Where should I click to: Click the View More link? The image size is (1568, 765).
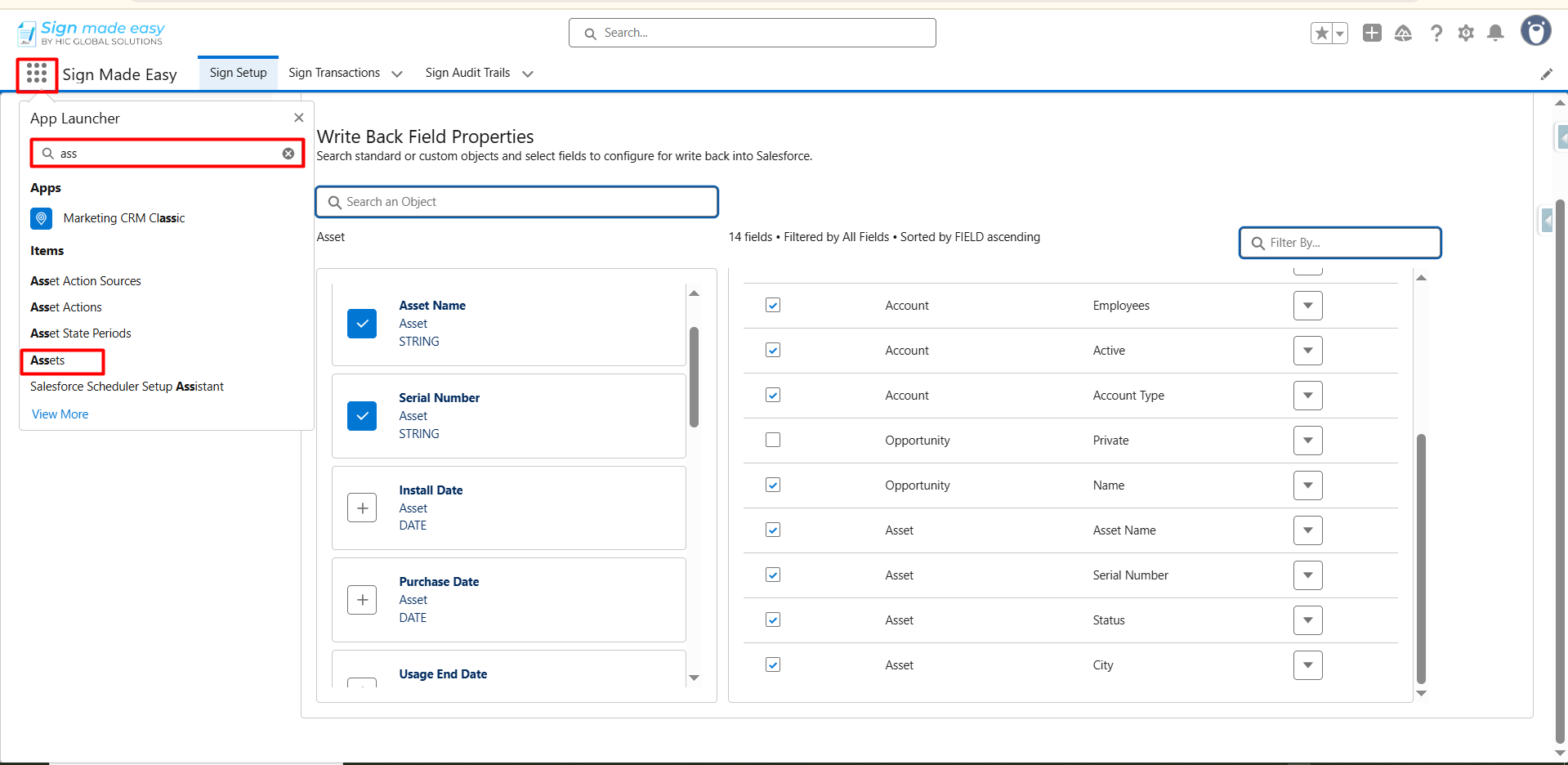click(60, 414)
